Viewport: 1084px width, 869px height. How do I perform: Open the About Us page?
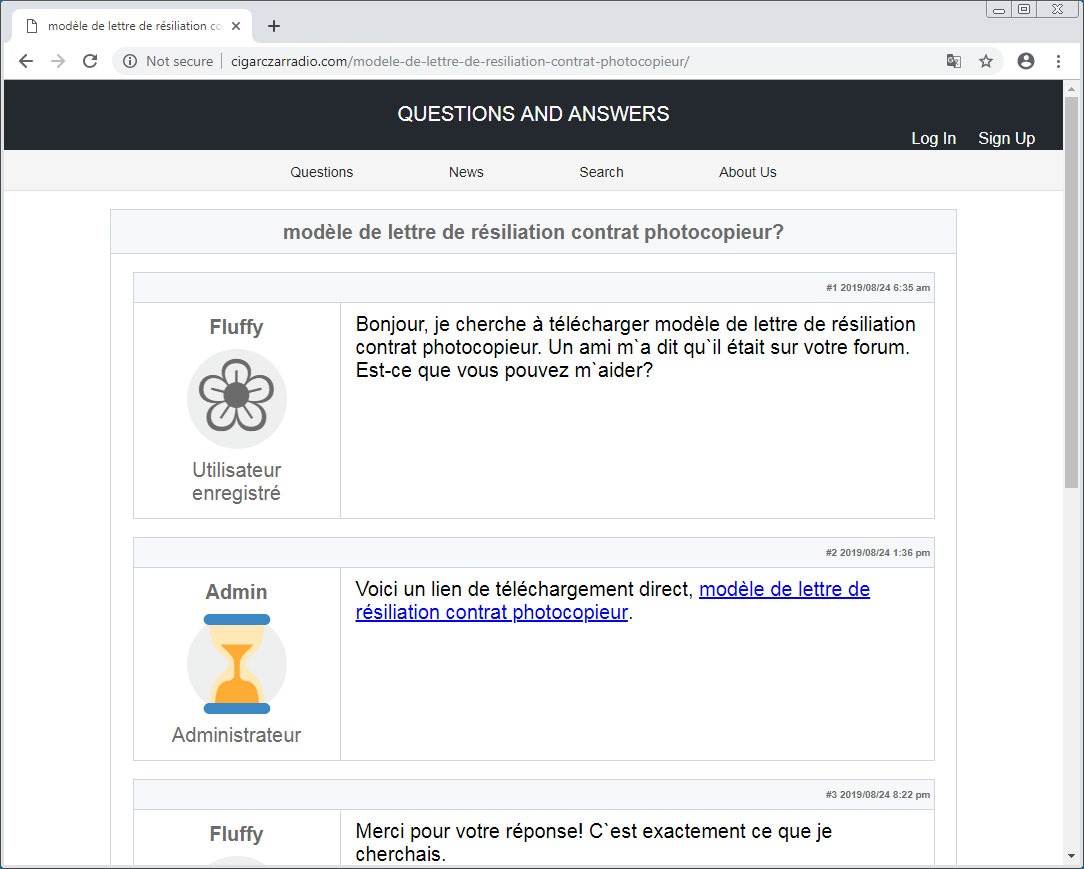point(747,172)
